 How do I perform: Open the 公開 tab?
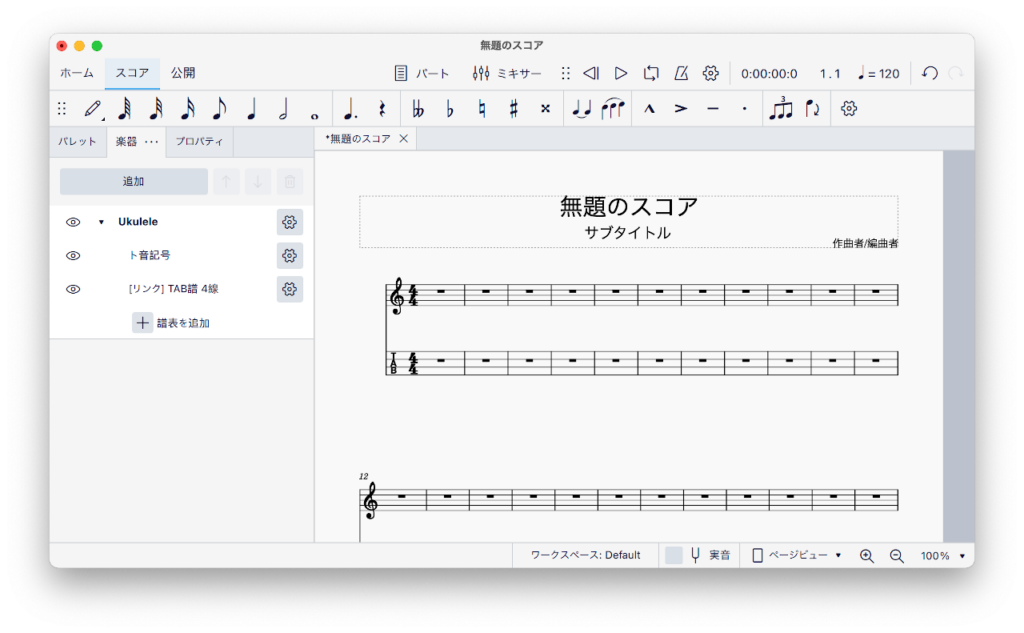pos(183,73)
